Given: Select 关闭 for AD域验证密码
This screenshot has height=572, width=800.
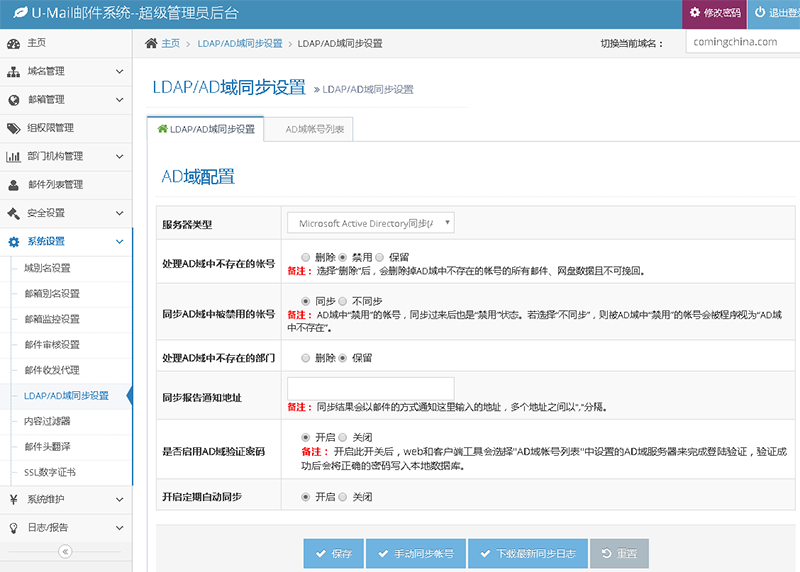Looking at the screenshot, I should [343, 437].
